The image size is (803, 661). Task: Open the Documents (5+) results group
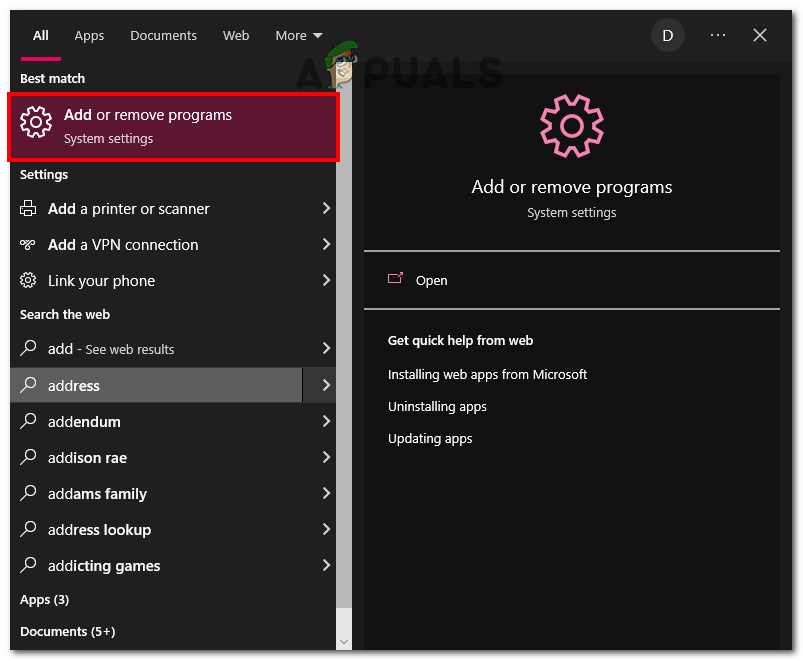(68, 631)
